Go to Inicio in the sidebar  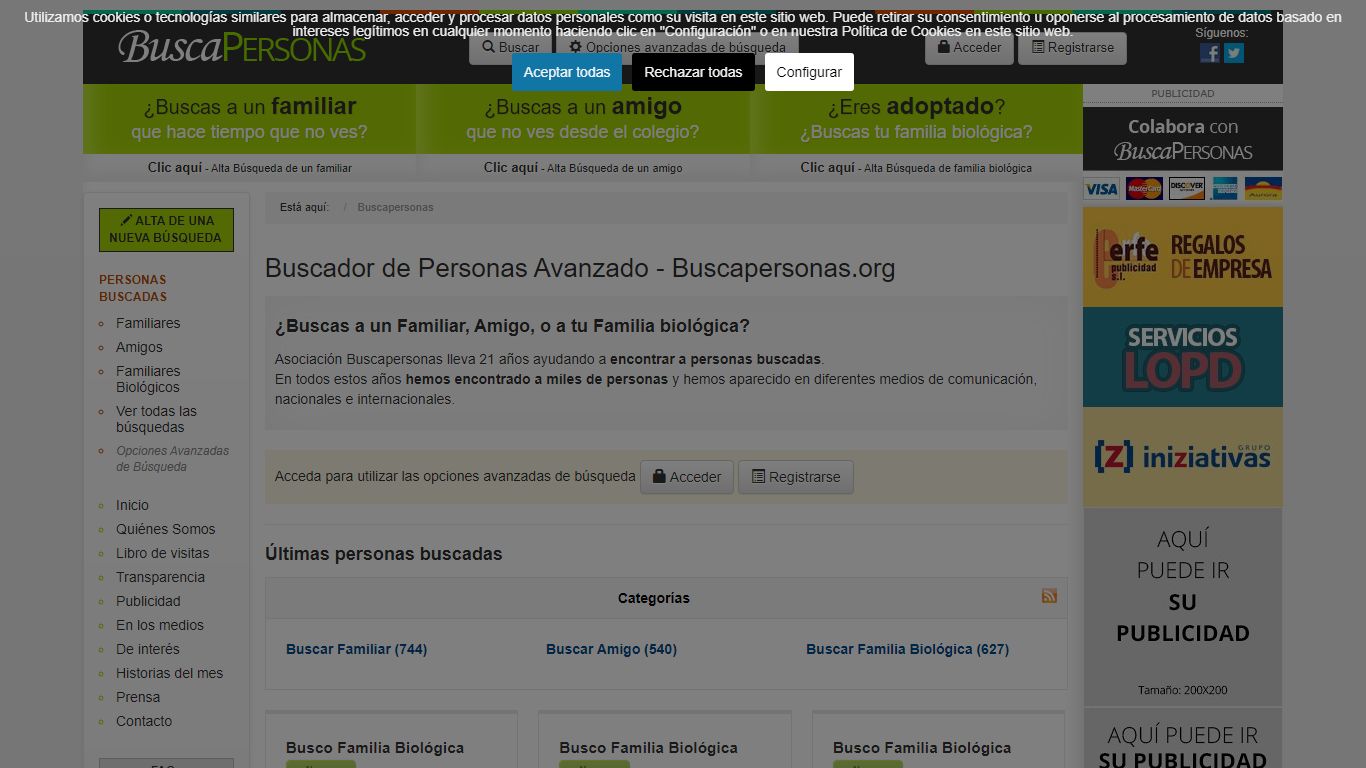pos(132,505)
